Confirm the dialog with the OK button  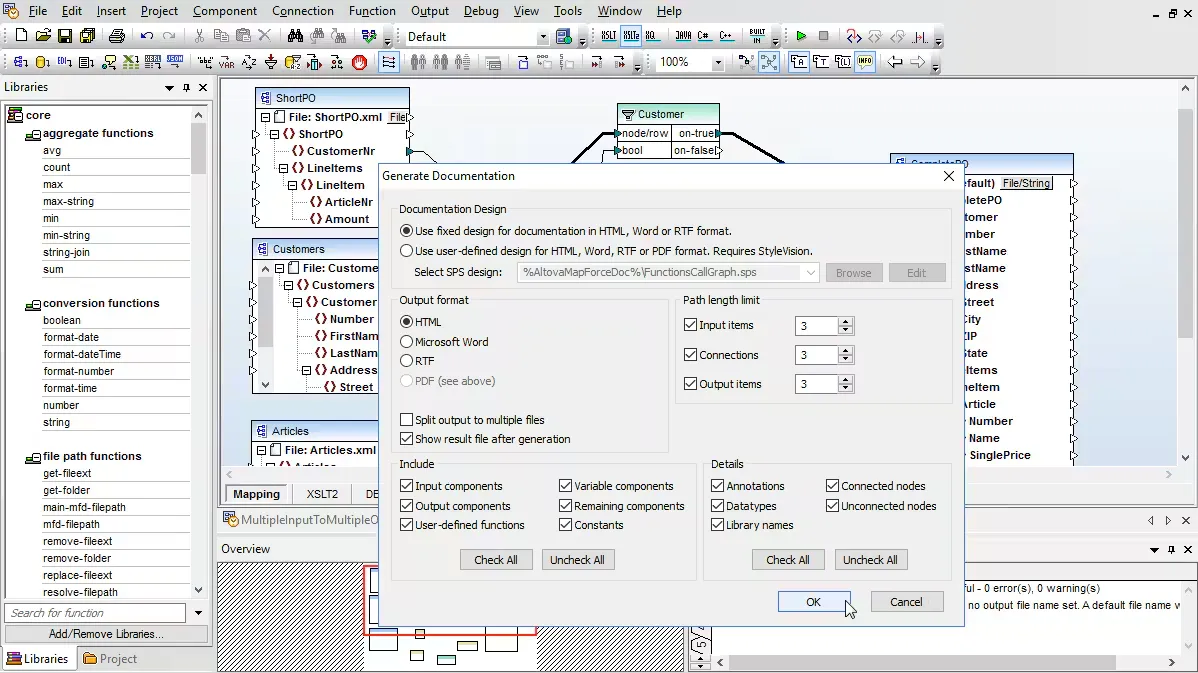[814, 602]
